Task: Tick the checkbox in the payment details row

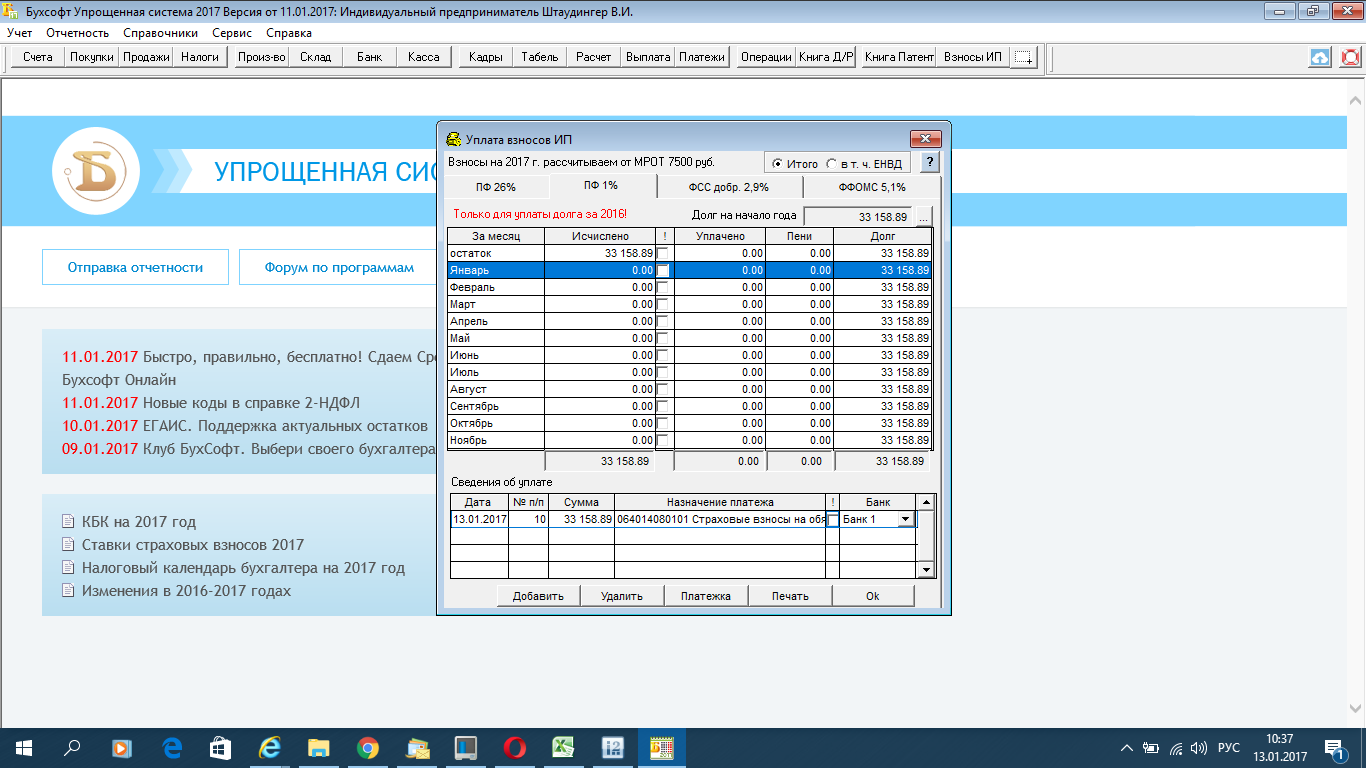Action: pyautogui.click(x=832, y=519)
